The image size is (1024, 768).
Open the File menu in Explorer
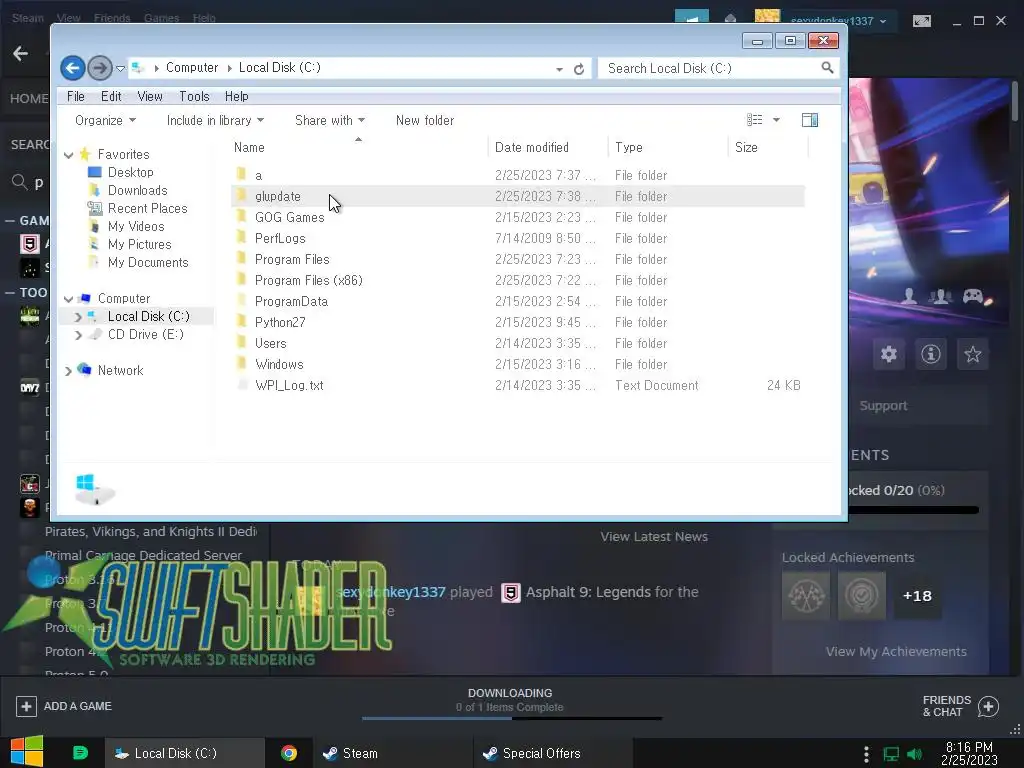[x=76, y=96]
